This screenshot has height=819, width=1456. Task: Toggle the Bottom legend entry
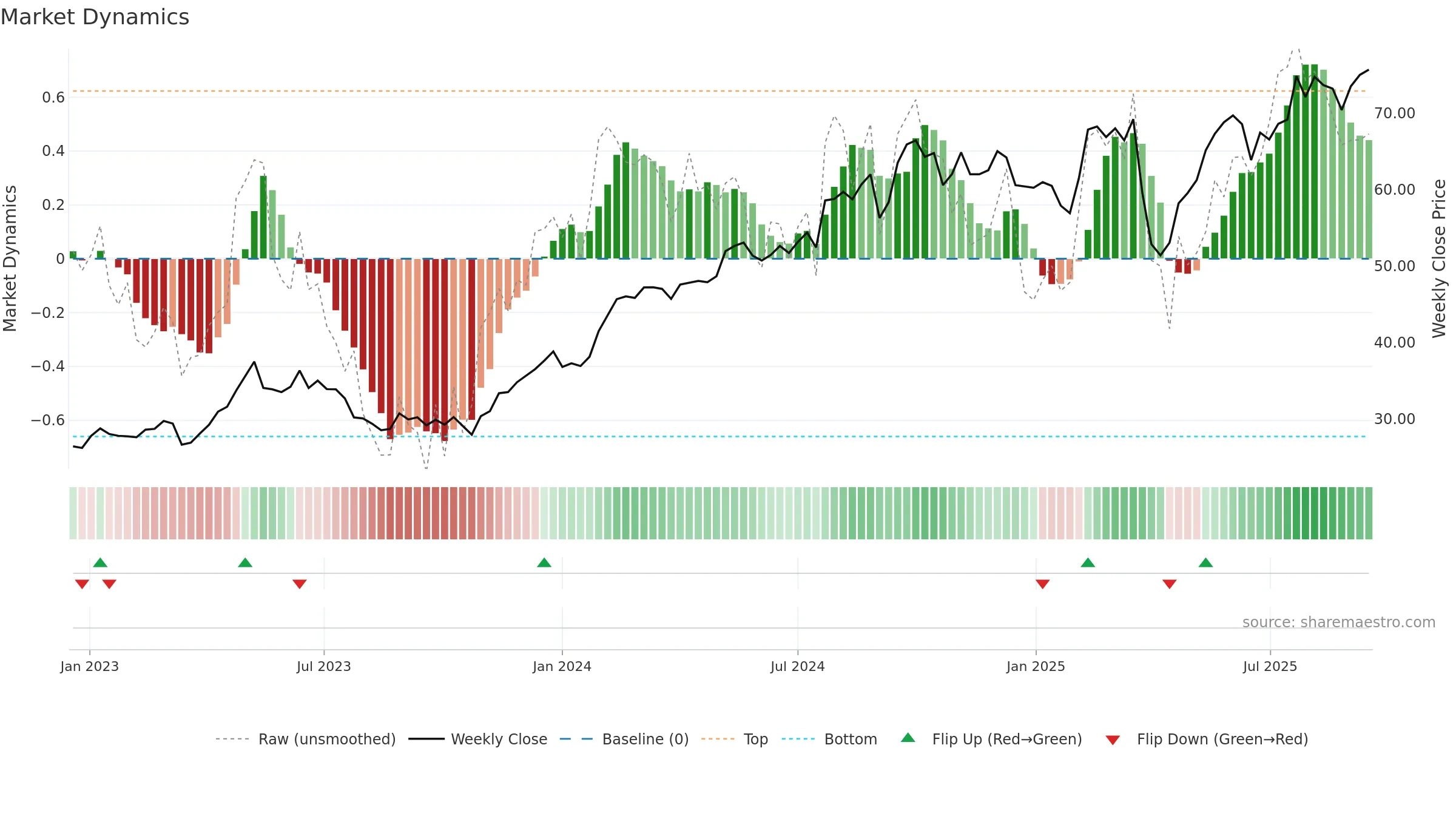[x=829, y=739]
